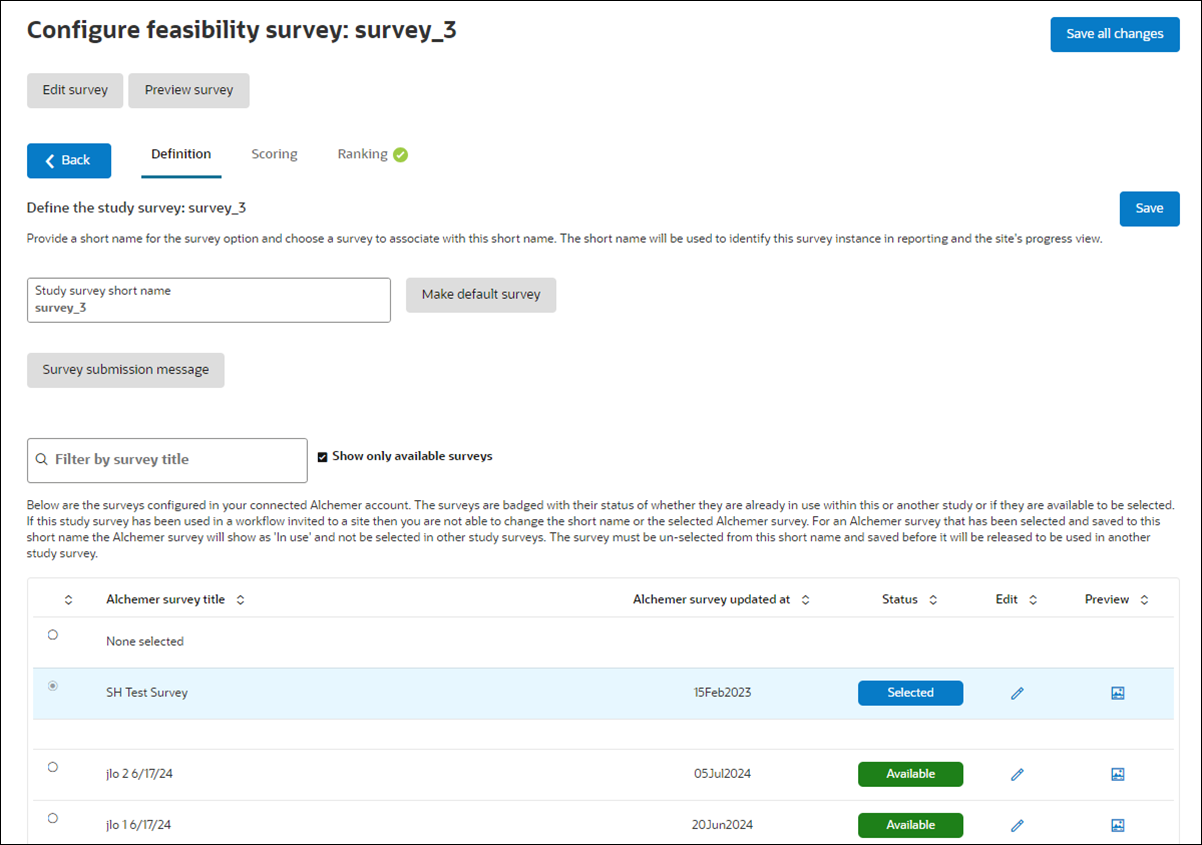Click the Filter by survey title field
Viewport: 1202px width, 845px height.
point(167,460)
